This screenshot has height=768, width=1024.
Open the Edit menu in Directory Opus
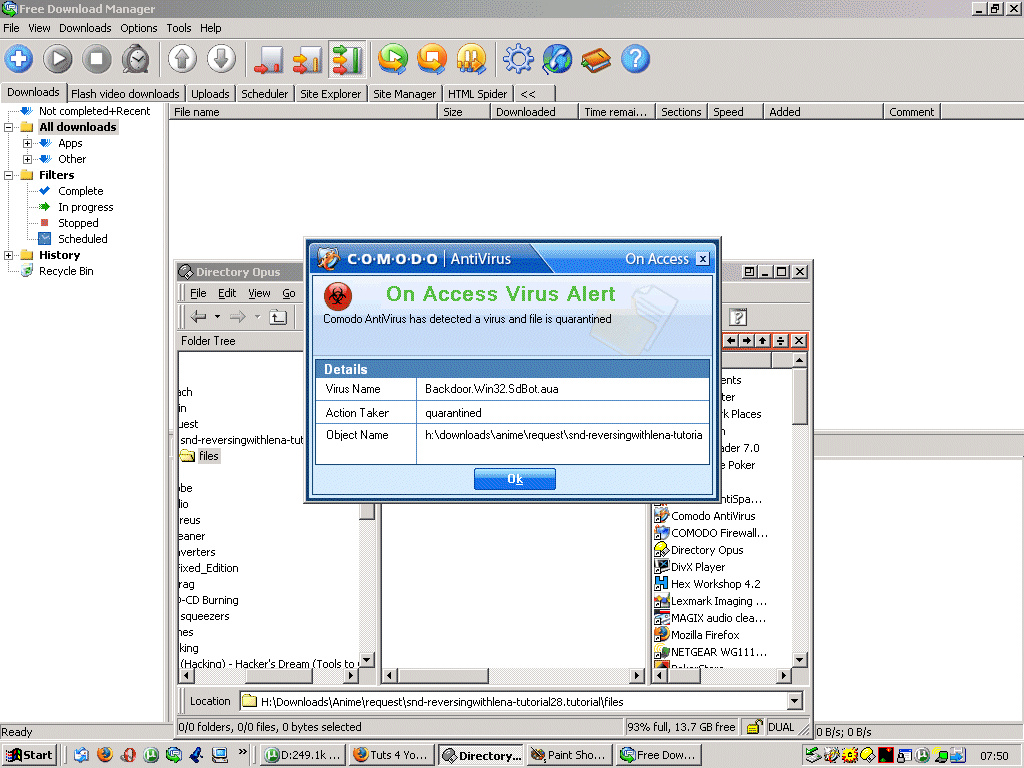(227, 293)
